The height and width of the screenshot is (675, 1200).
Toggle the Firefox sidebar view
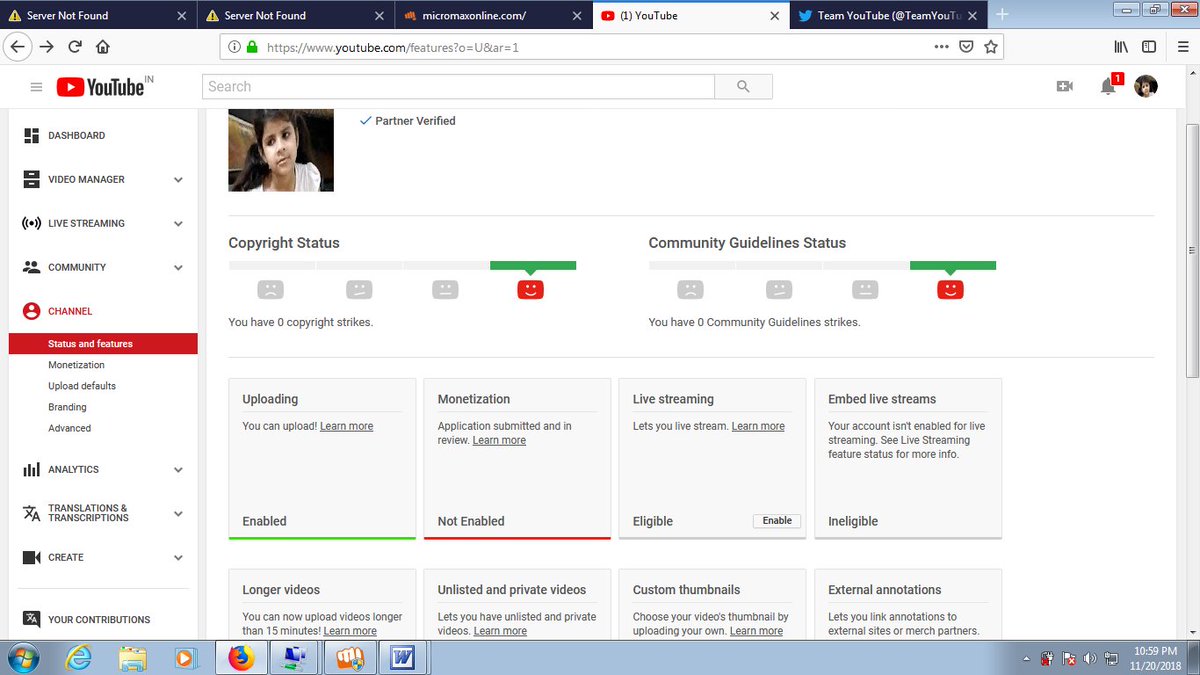1149,46
